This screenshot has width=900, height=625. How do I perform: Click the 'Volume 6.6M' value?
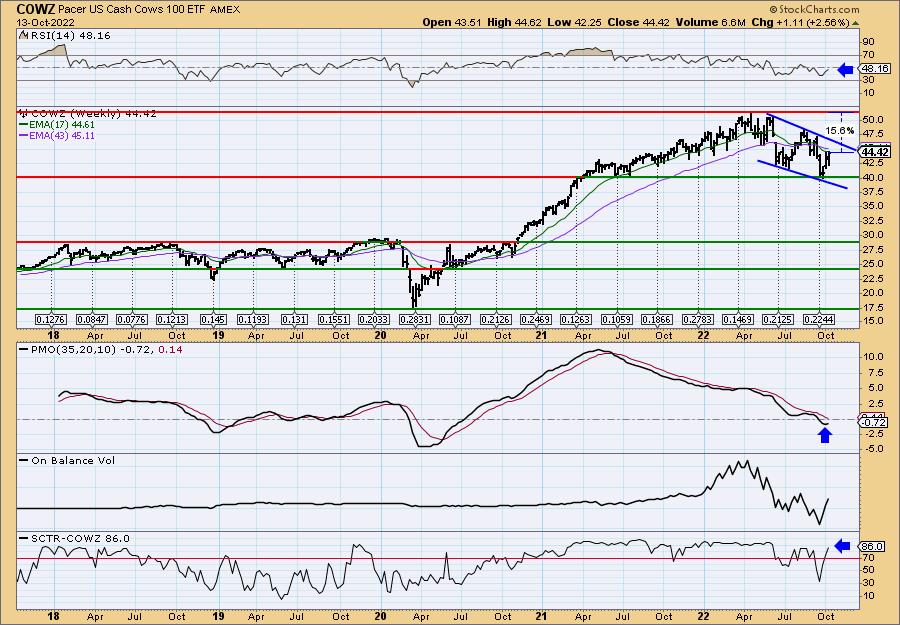click(711, 22)
